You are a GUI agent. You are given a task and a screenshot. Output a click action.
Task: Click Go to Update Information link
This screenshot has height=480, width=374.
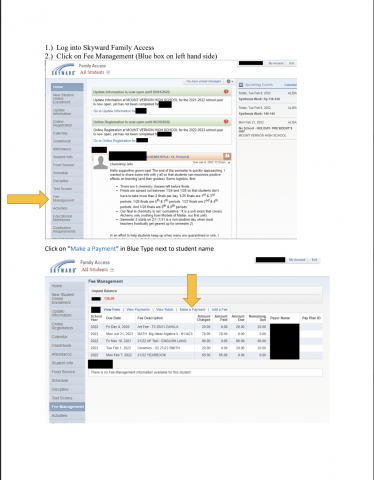(x=114, y=111)
